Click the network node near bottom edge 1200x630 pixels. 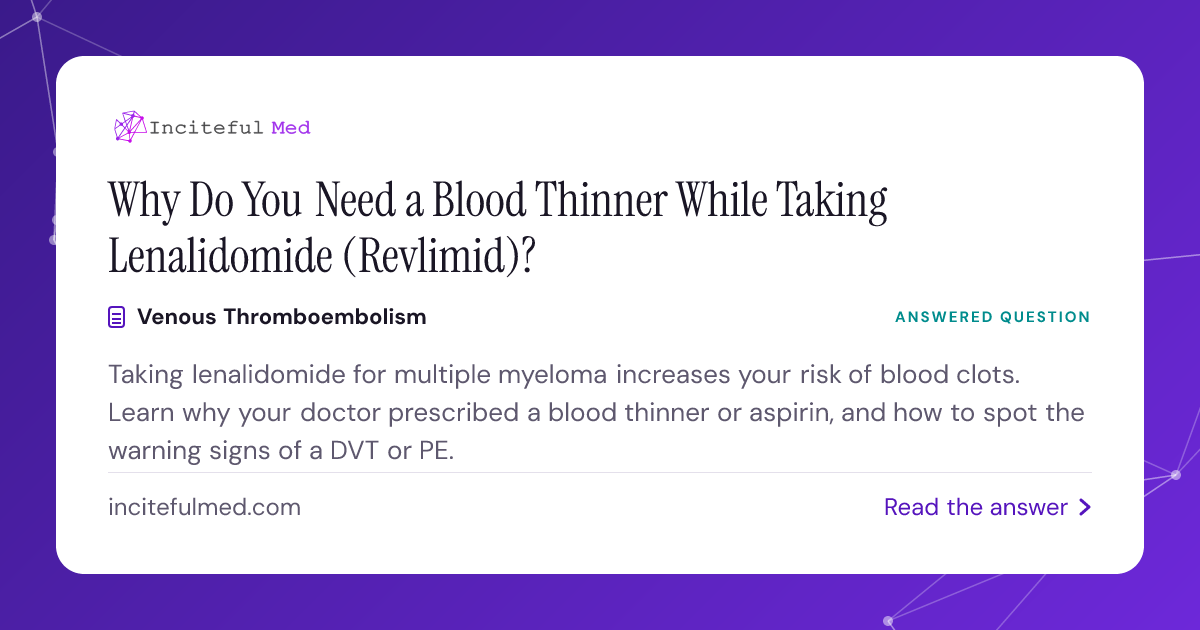888,621
